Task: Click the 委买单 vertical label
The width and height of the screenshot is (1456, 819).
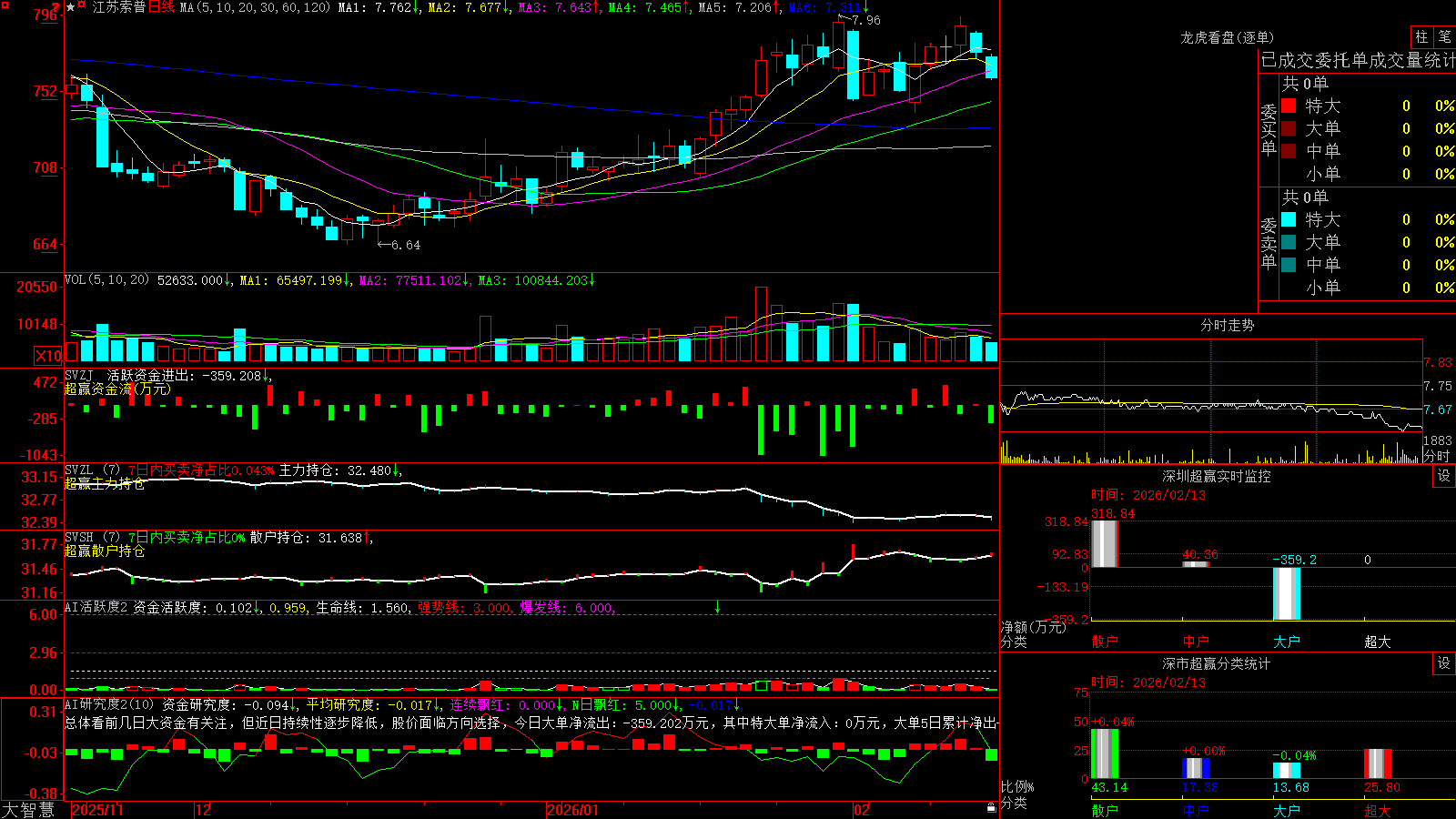Action: (1269, 129)
